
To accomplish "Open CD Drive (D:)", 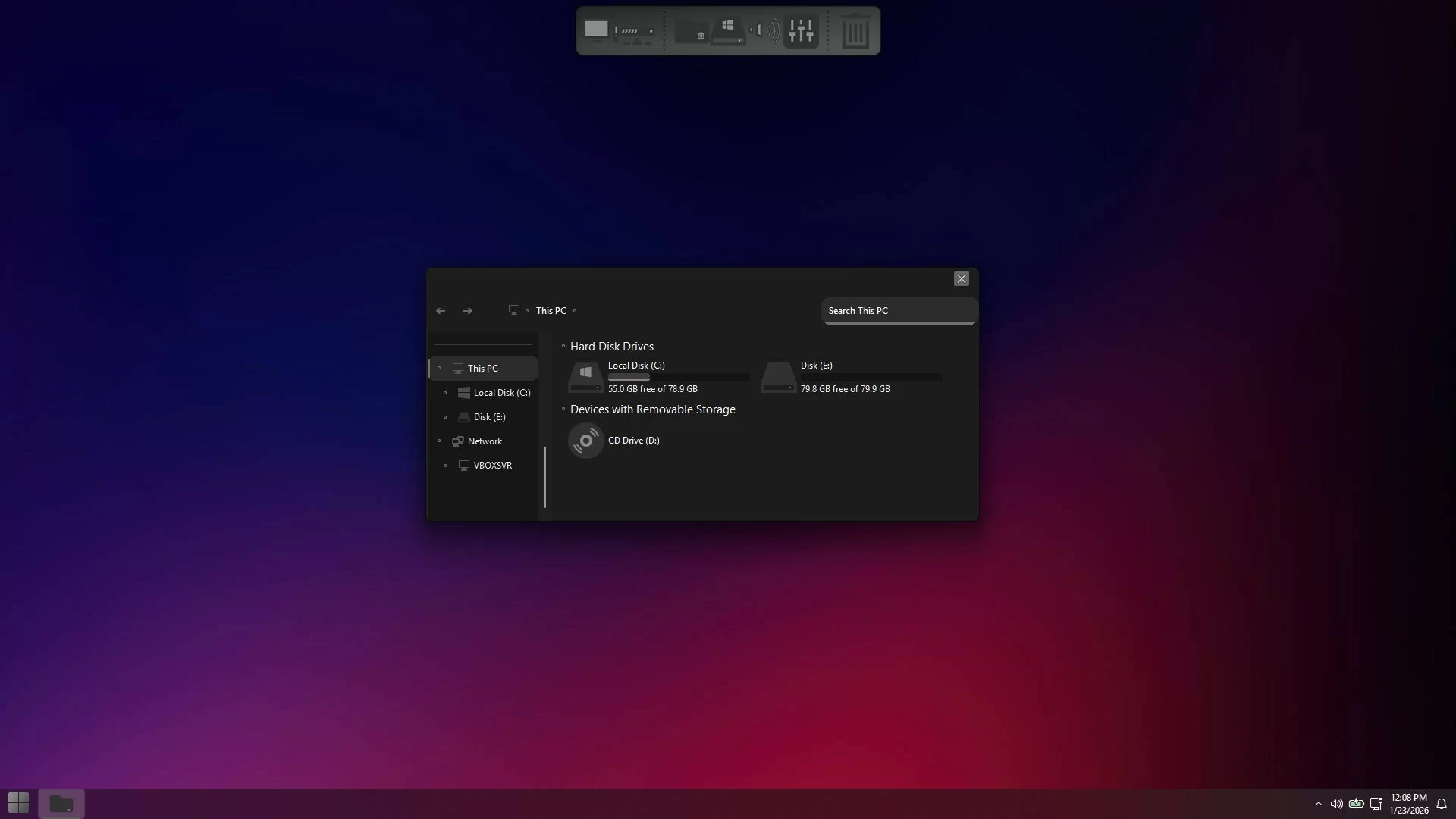I will 615,441.
